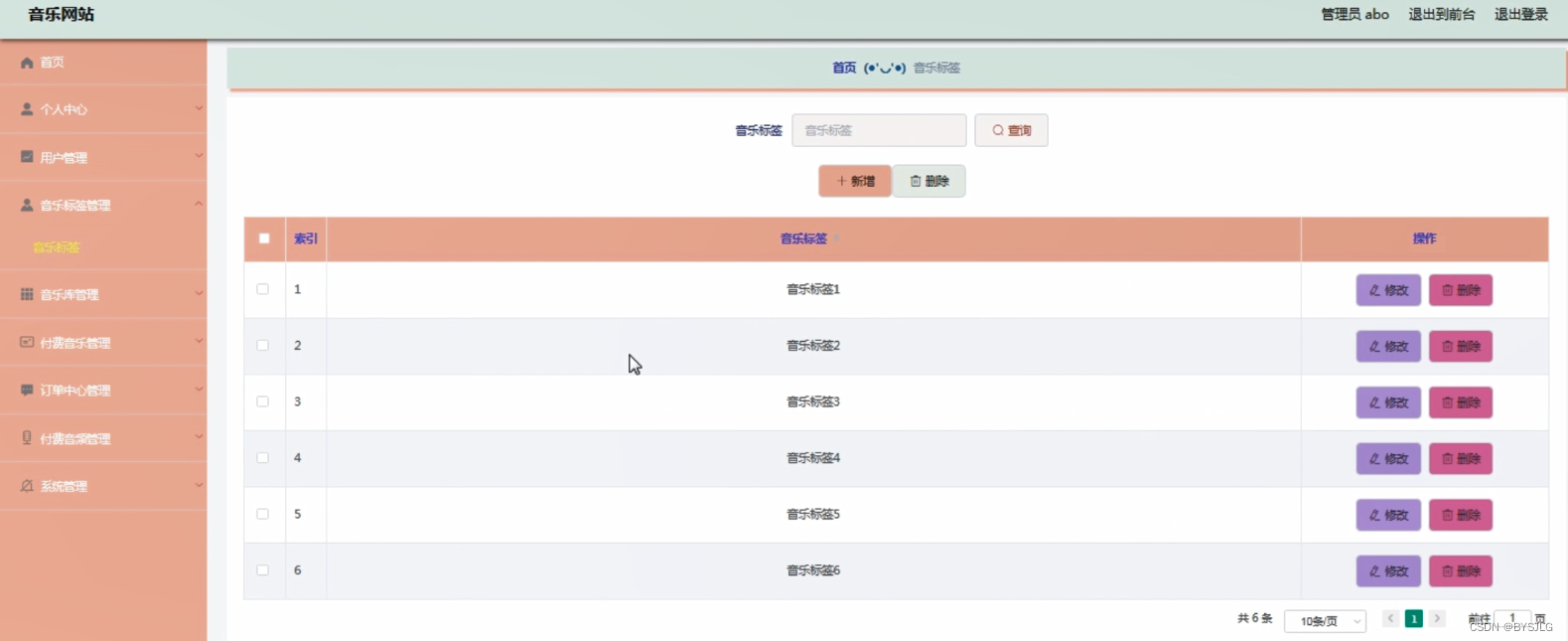This screenshot has width=1568, height=641.
Task: Expand 个人中心 with its chevron
Action: coord(199,108)
